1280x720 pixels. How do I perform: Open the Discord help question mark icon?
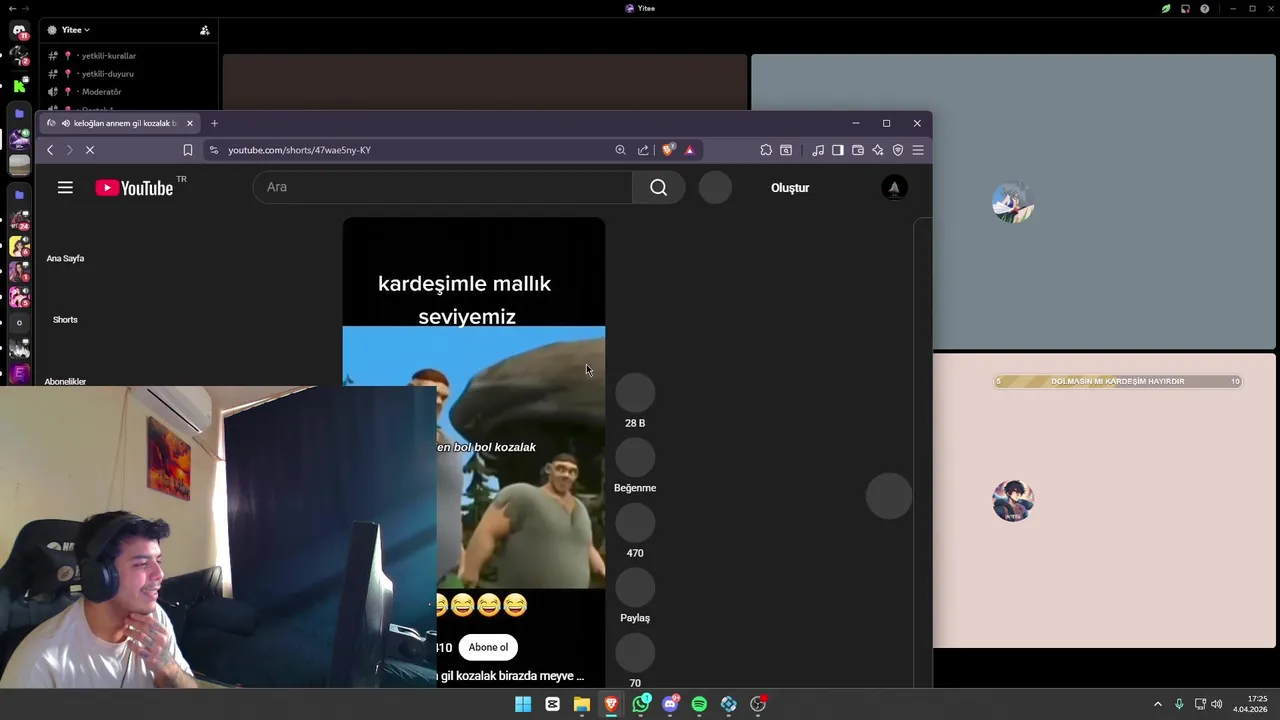click(1204, 8)
